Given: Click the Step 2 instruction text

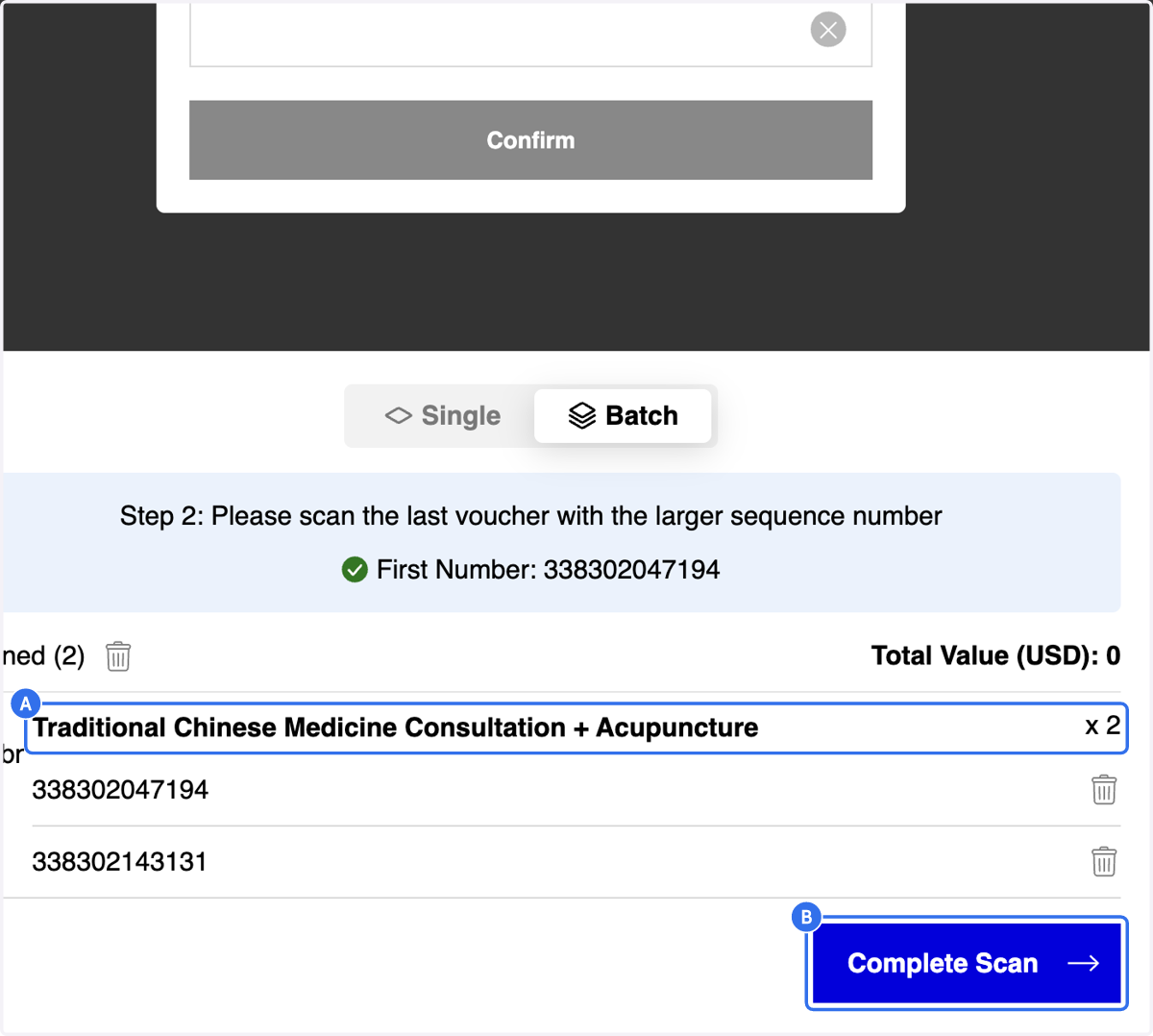Looking at the screenshot, I should click(530, 516).
